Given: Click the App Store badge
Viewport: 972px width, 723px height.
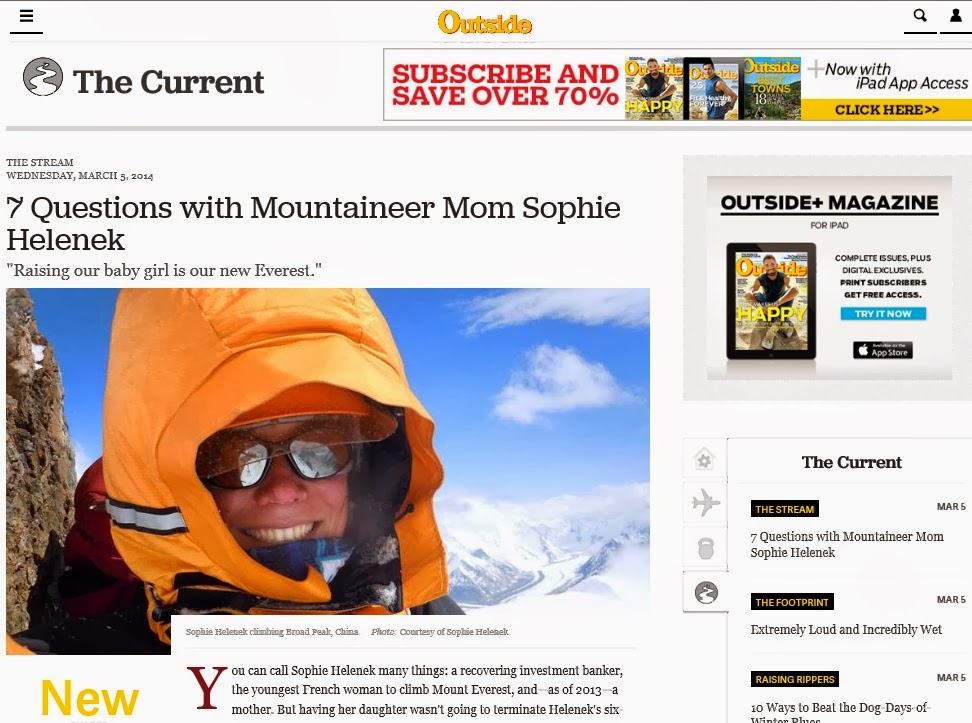Looking at the screenshot, I should pyautogui.click(x=883, y=350).
